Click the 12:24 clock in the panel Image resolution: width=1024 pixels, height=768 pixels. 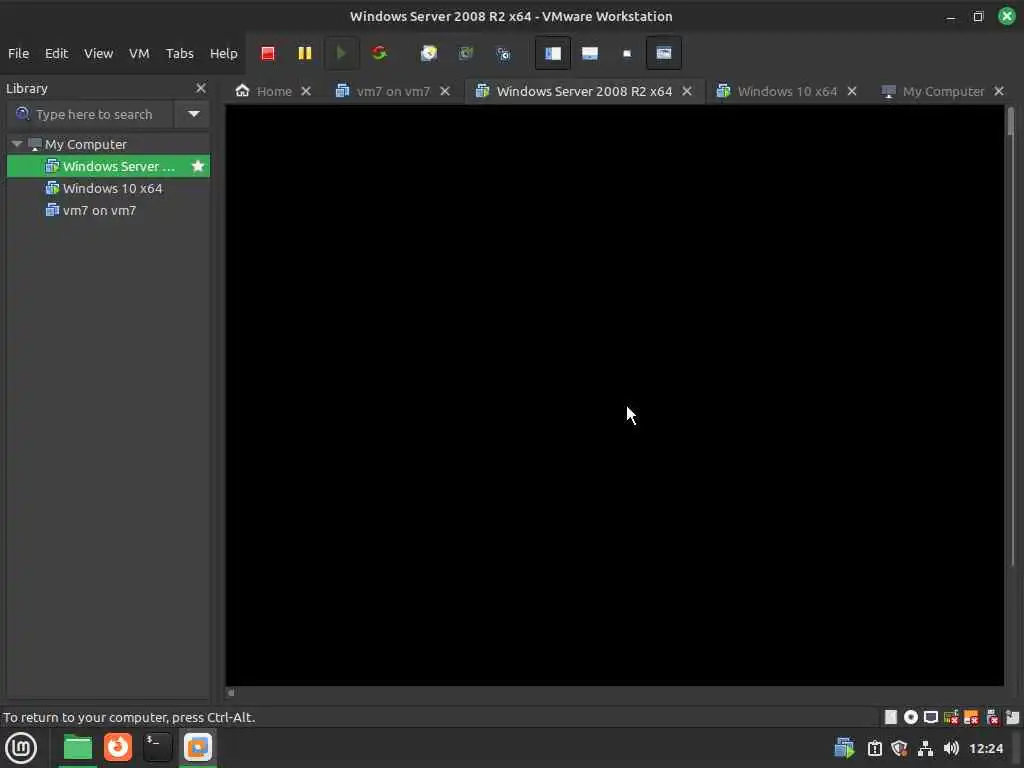pos(985,748)
